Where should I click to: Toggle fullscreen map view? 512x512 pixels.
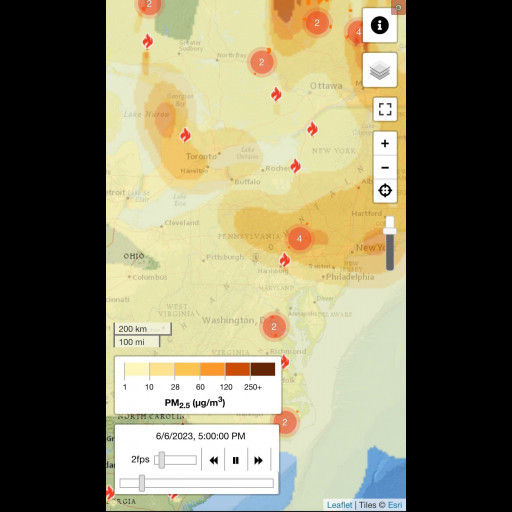[x=385, y=109]
